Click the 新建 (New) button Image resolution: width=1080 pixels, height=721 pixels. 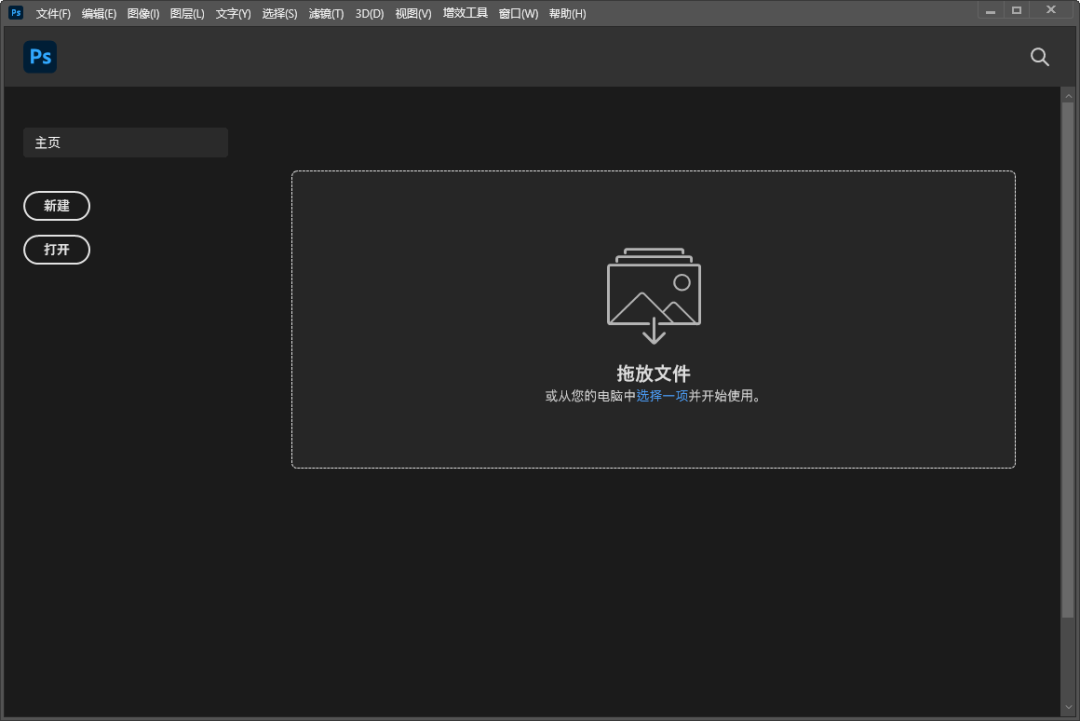pos(57,206)
